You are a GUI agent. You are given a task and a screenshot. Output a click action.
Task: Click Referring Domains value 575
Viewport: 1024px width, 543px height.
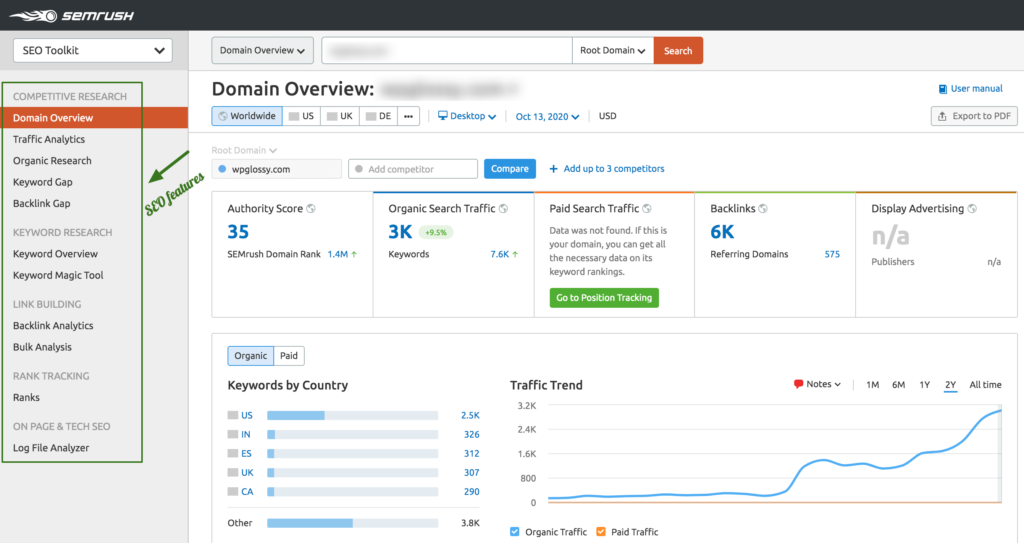tap(832, 254)
